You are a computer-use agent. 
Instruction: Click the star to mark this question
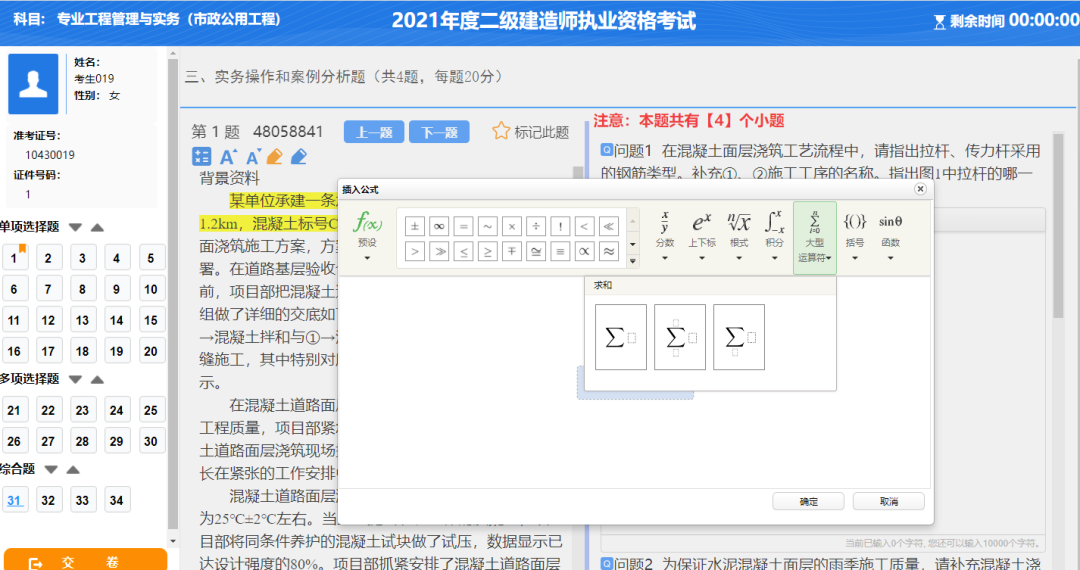(501, 131)
